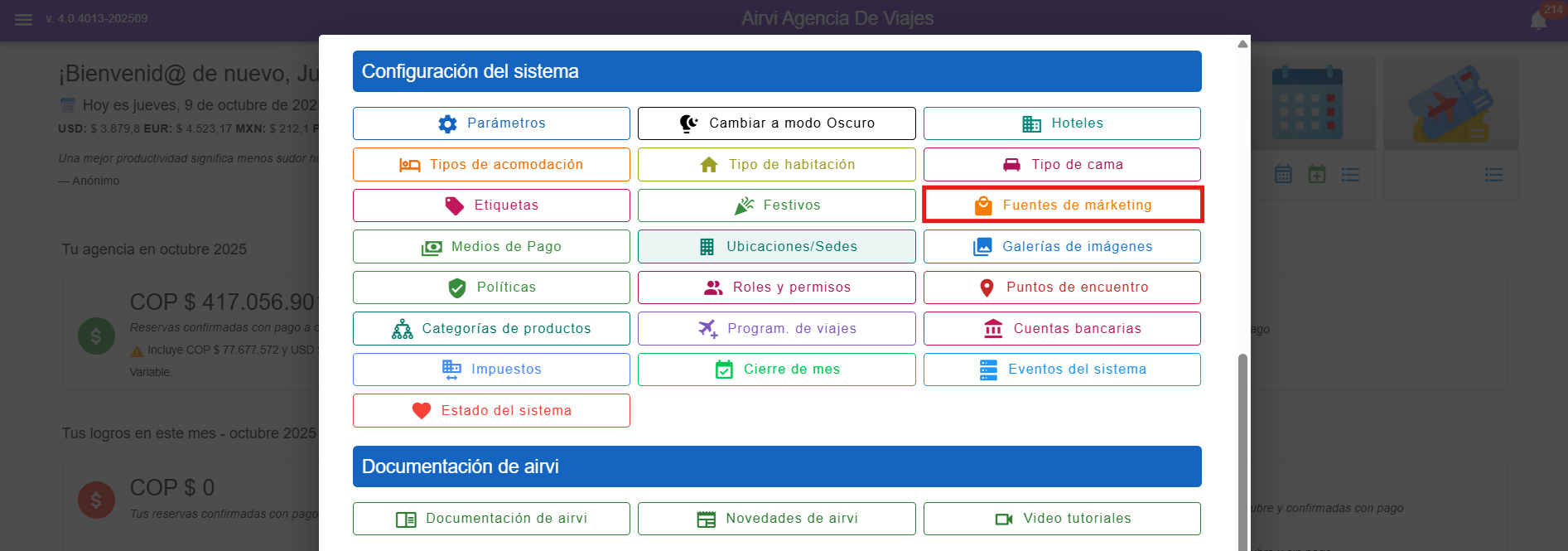
Task: Click the gear icon beside Parámetros
Action: click(x=447, y=123)
